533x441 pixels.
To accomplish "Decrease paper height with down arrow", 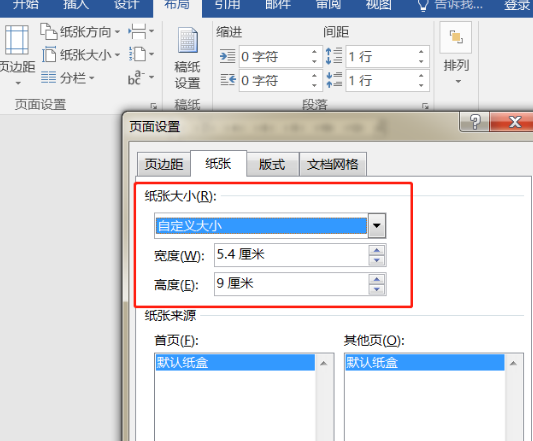I will (377, 289).
